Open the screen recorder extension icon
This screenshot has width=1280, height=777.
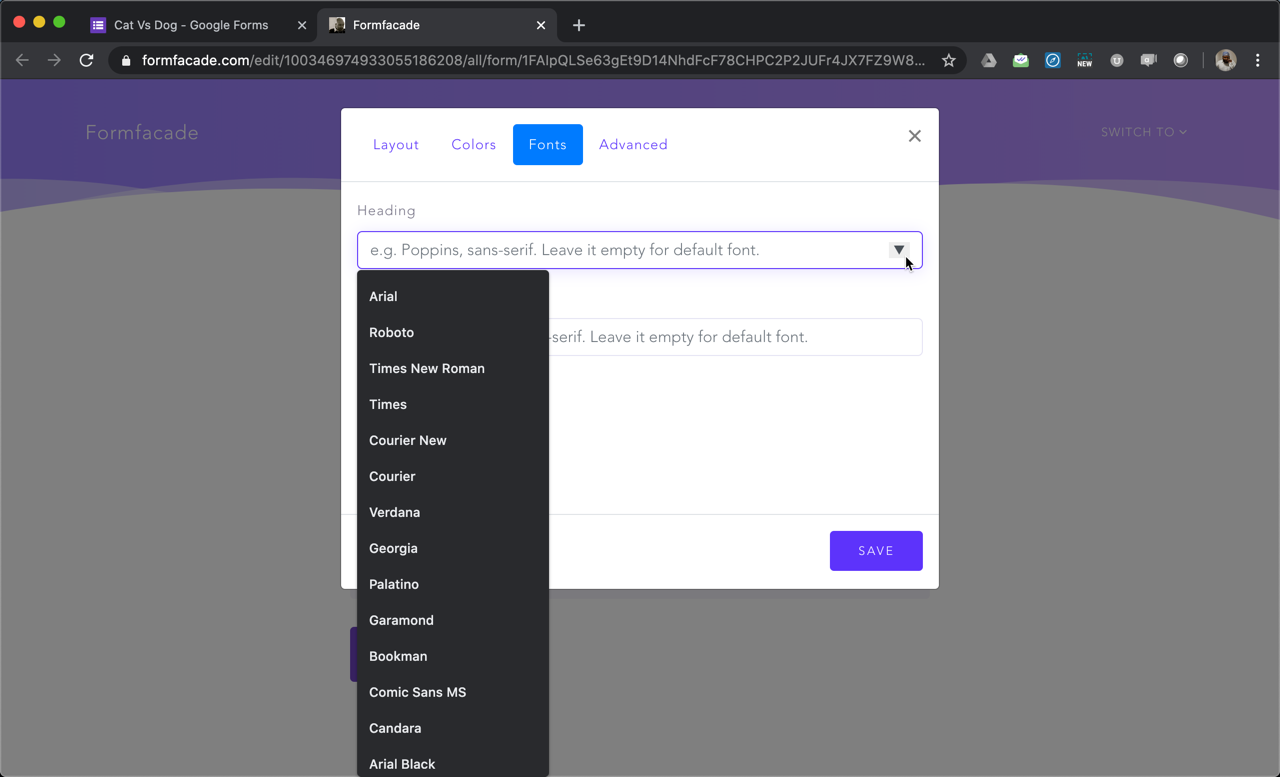coord(1148,60)
